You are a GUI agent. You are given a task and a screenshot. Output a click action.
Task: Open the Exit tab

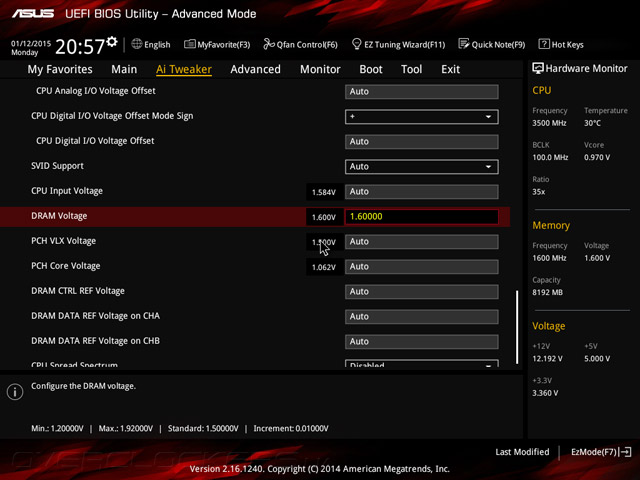450,69
